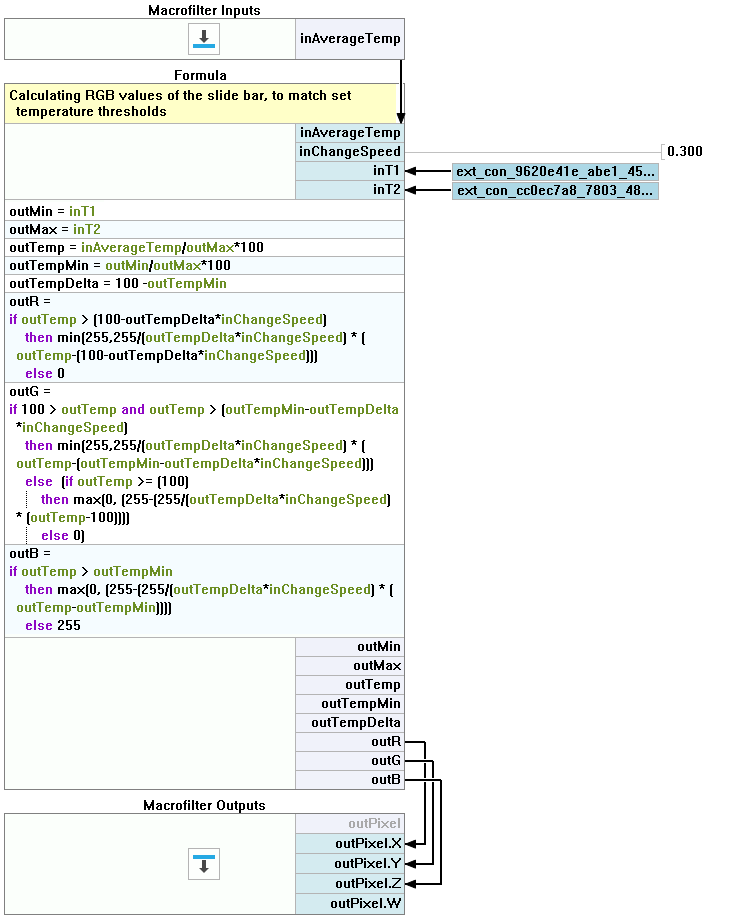The image size is (750, 920).
Task: Click the outPixel.X macrofilter output
Action: (x=349, y=843)
